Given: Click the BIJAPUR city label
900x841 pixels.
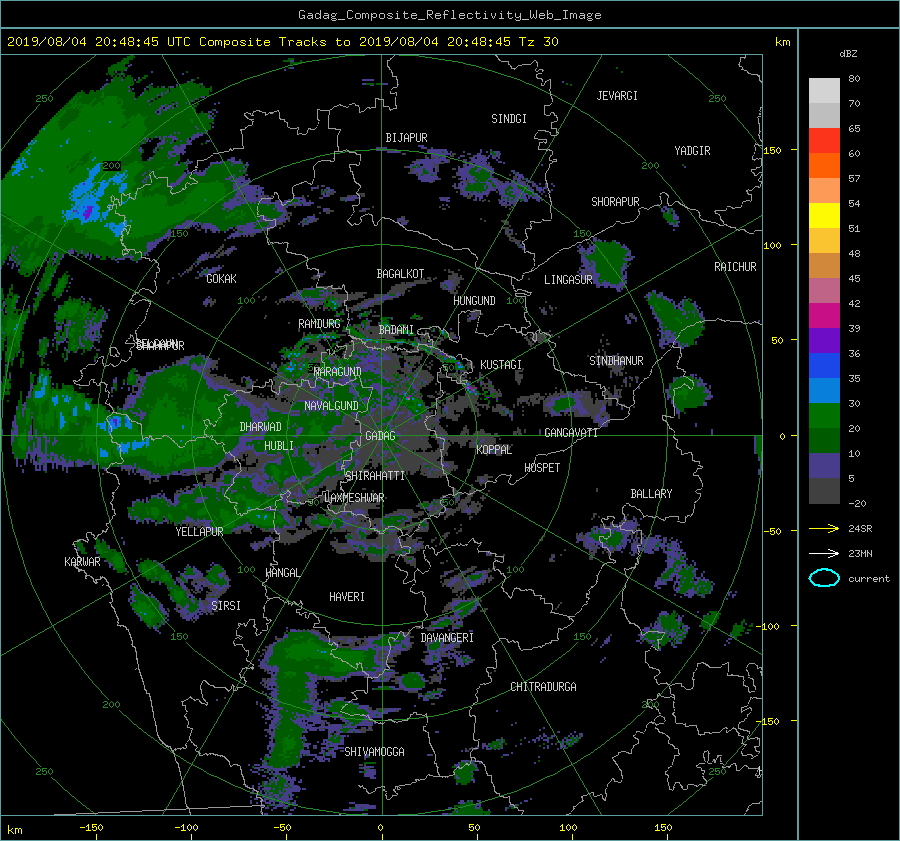Looking at the screenshot, I should (x=406, y=138).
